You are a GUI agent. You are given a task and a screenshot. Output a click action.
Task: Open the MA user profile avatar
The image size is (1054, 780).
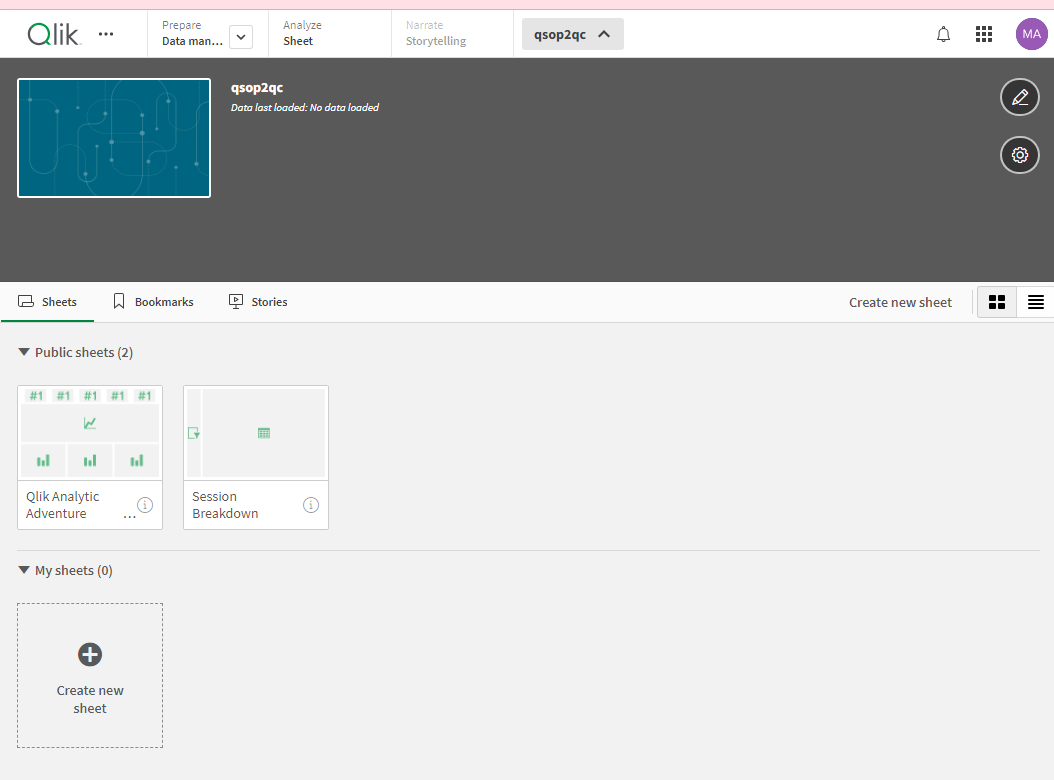point(1032,34)
